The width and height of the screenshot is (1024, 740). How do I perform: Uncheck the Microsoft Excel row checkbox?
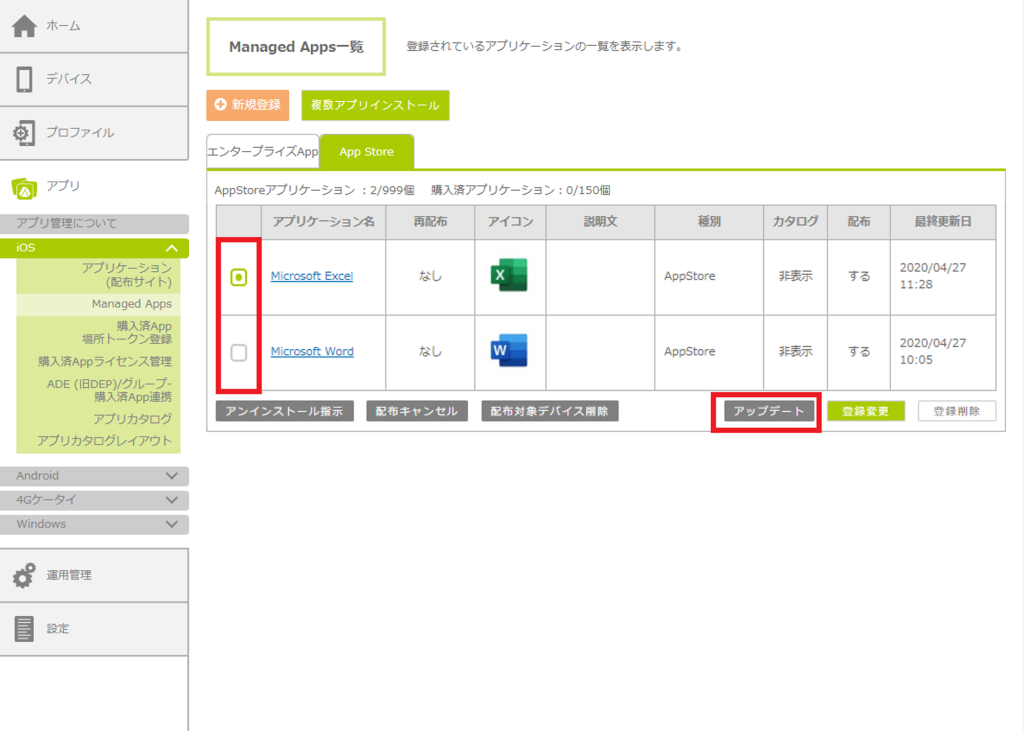[239, 277]
